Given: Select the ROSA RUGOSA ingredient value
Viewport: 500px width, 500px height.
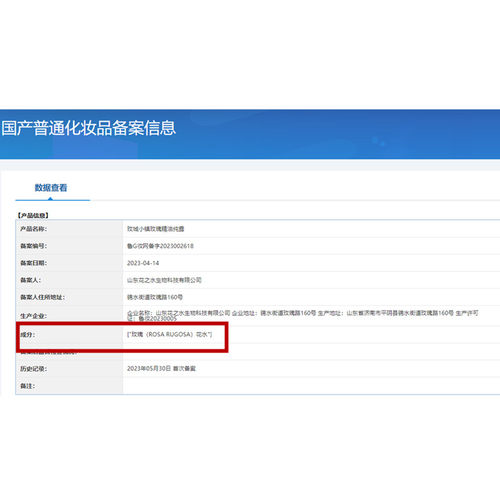Looking at the screenshot, I should click(169, 334).
